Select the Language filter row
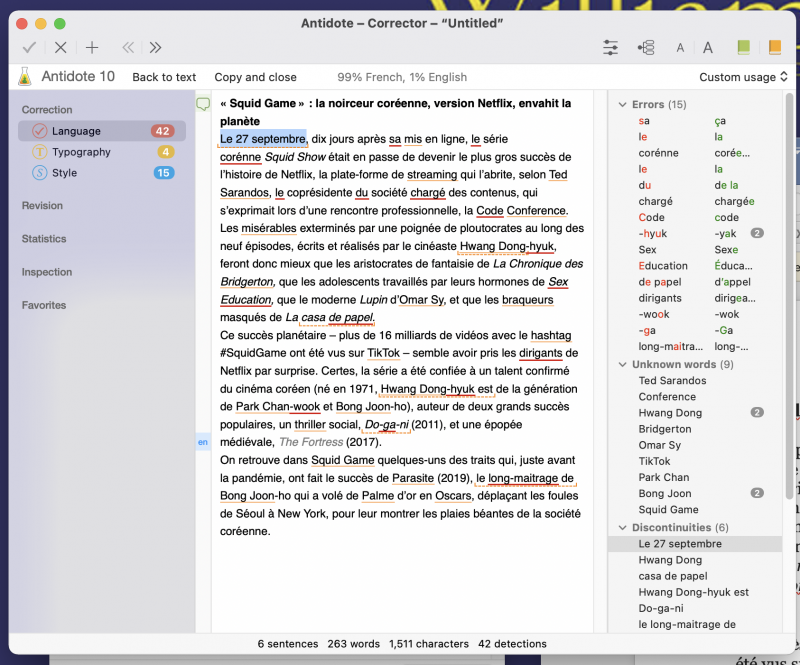The image size is (800, 665). pos(102,131)
